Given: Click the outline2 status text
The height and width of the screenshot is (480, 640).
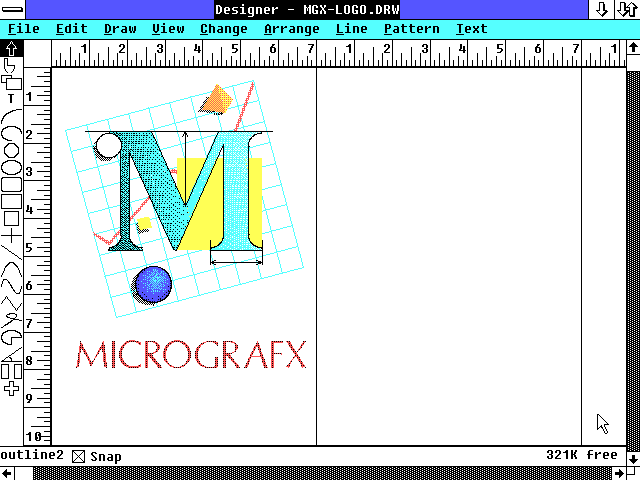Looking at the screenshot, I should click(x=32, y=455).
